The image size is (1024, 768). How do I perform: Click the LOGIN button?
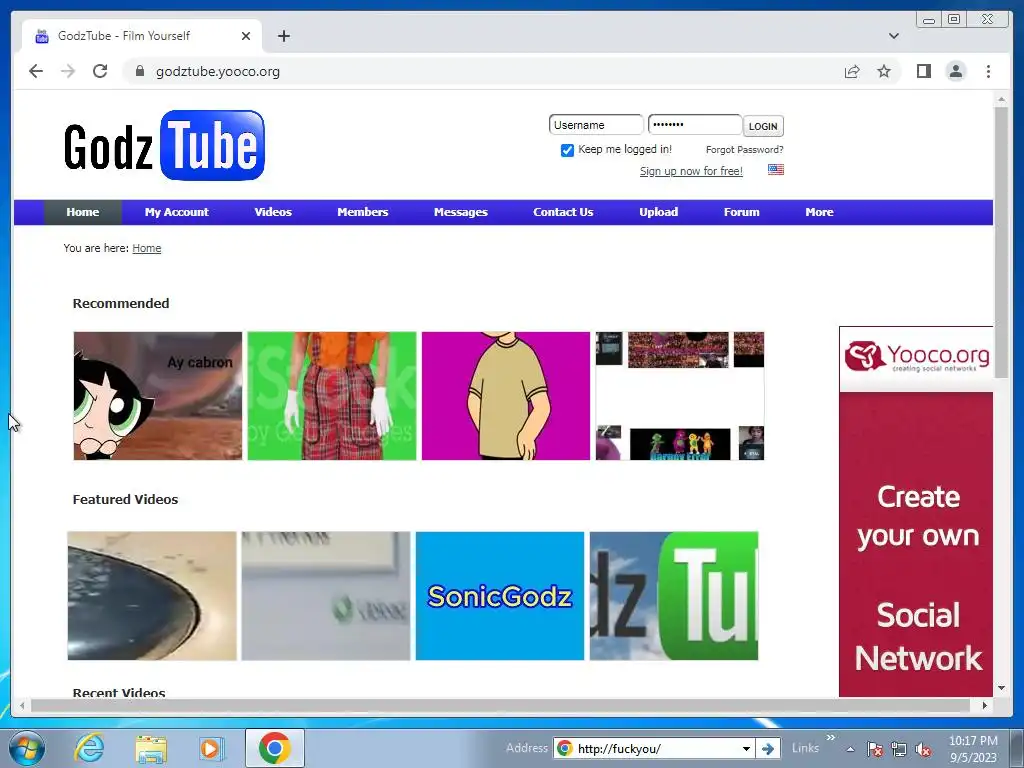click(x=763, y=126)
